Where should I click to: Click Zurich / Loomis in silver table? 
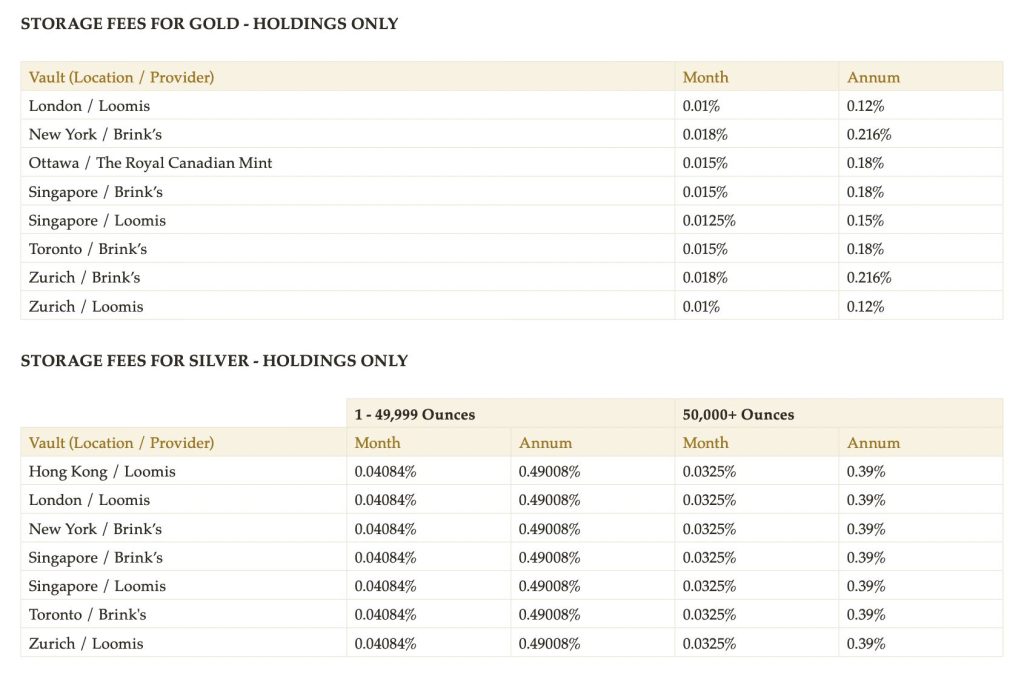coord(86,644)
